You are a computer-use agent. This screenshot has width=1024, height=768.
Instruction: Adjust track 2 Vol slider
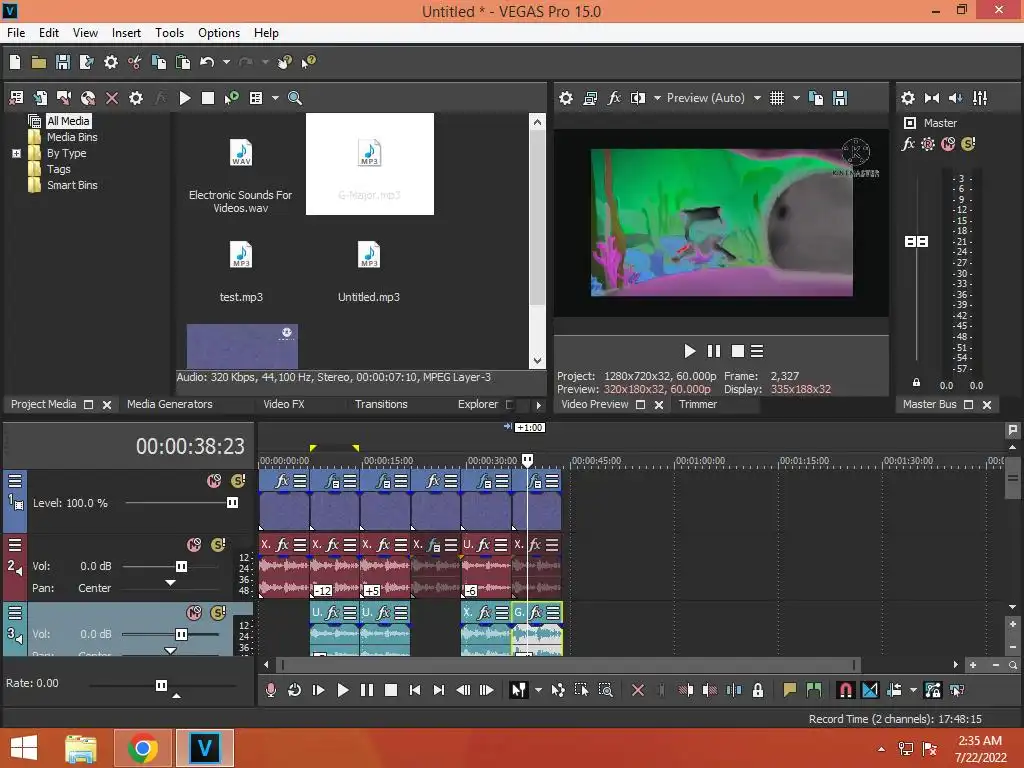pyautogui.click(x=182, y=566)
